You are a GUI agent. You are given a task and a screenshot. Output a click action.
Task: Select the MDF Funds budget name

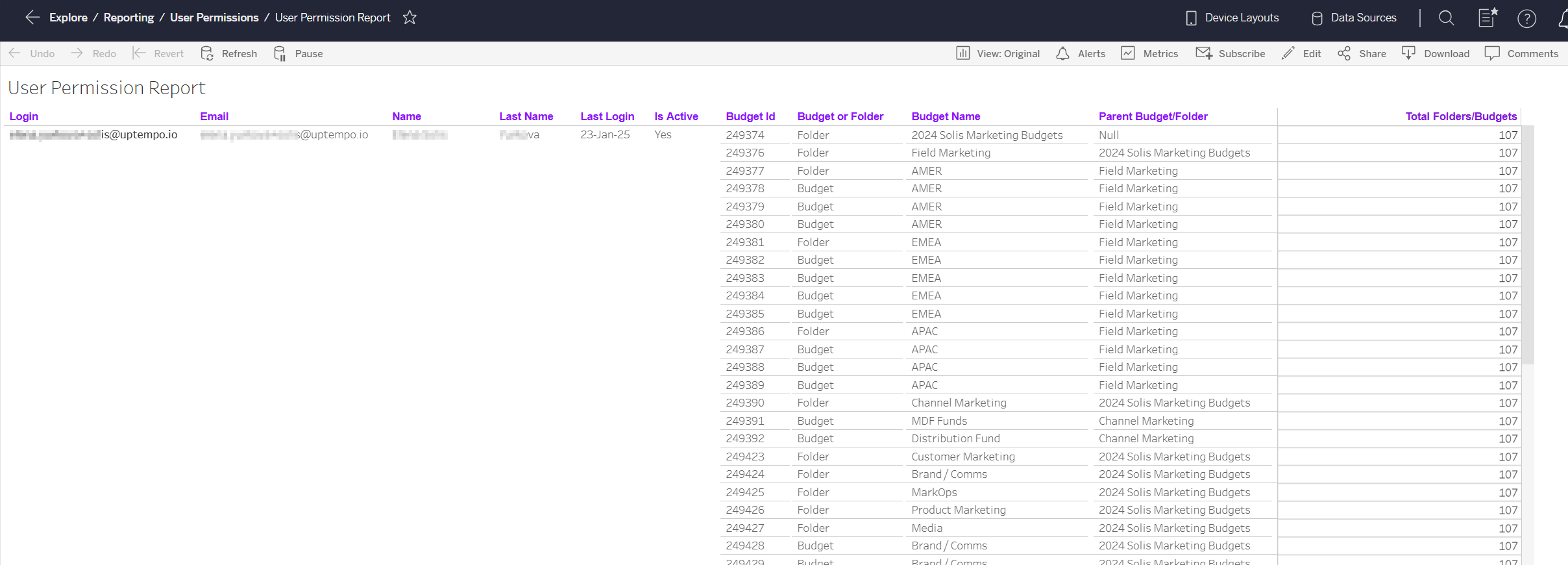click(939, 421)
